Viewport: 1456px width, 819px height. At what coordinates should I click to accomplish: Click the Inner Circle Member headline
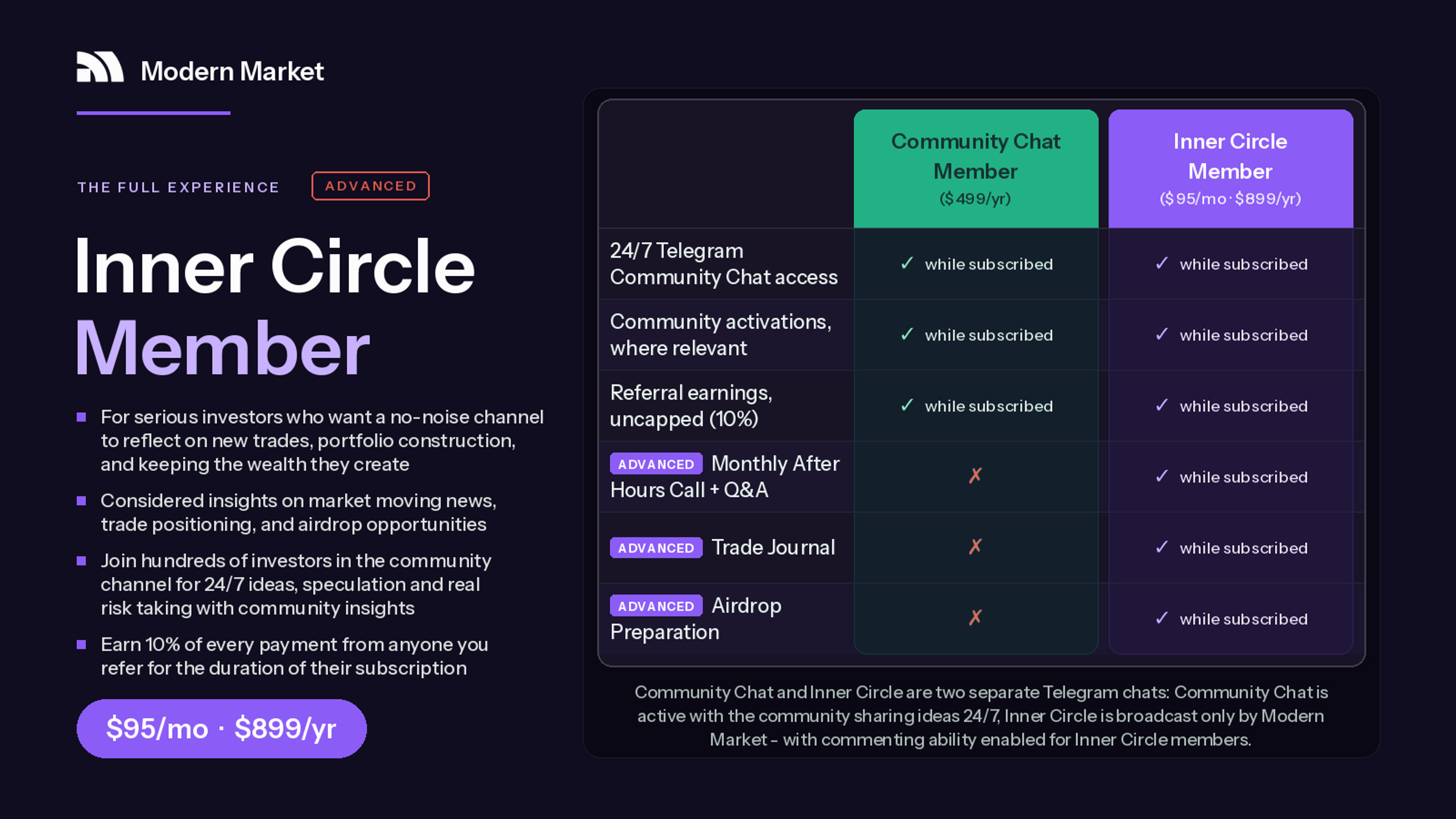tap(275, 307)
